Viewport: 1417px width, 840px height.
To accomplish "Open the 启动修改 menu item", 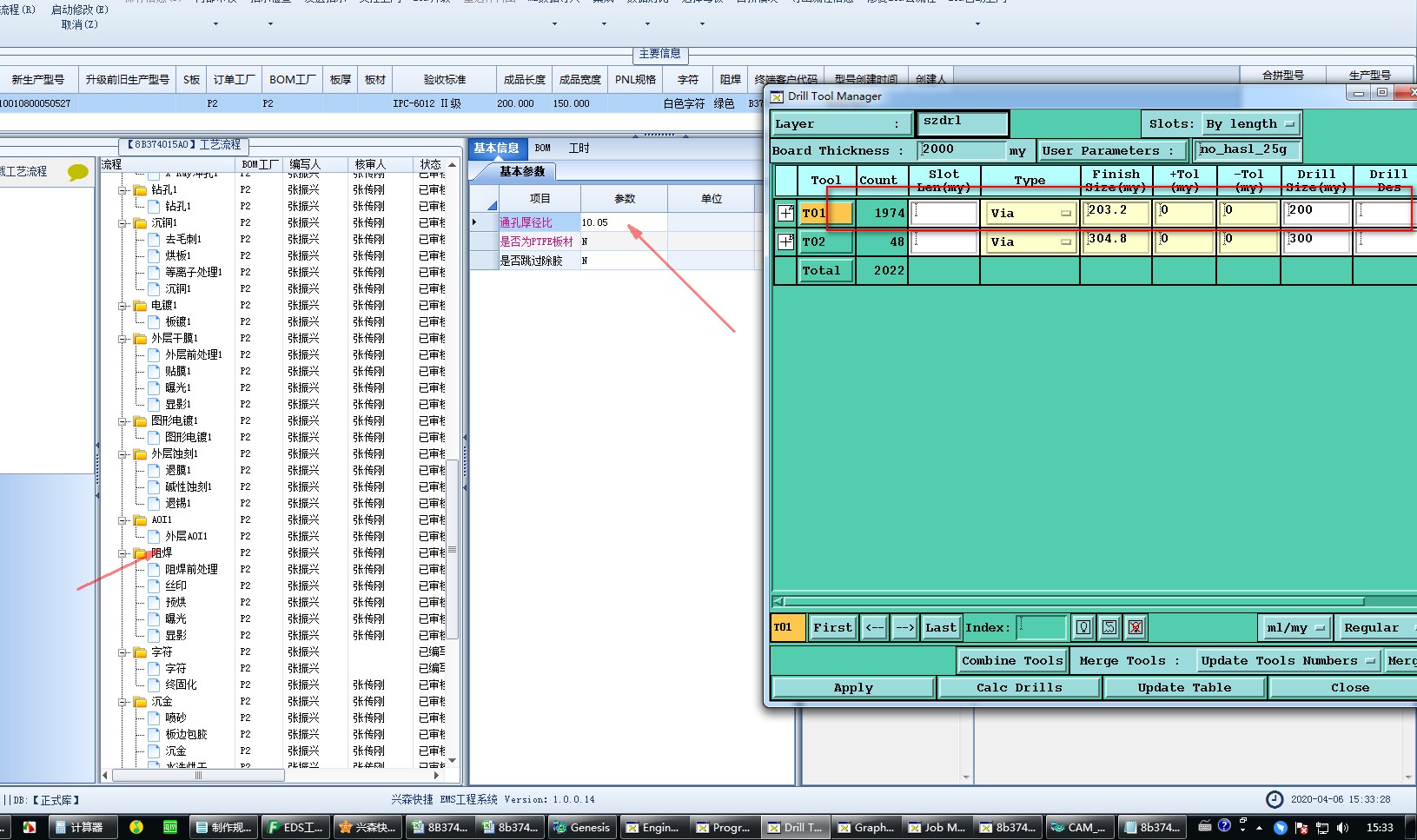I will tap(80, 10).
